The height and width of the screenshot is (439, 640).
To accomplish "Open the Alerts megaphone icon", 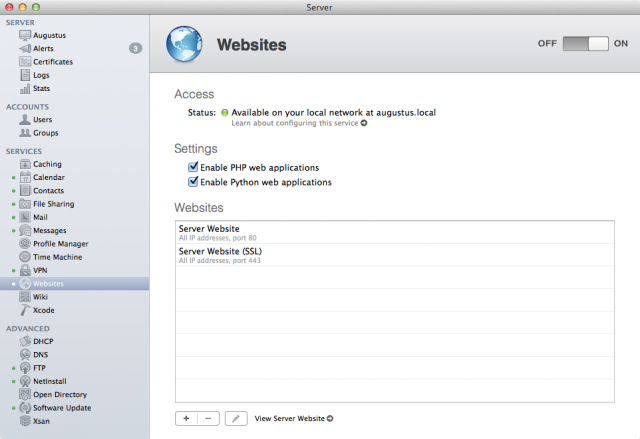I will [25, 49].
